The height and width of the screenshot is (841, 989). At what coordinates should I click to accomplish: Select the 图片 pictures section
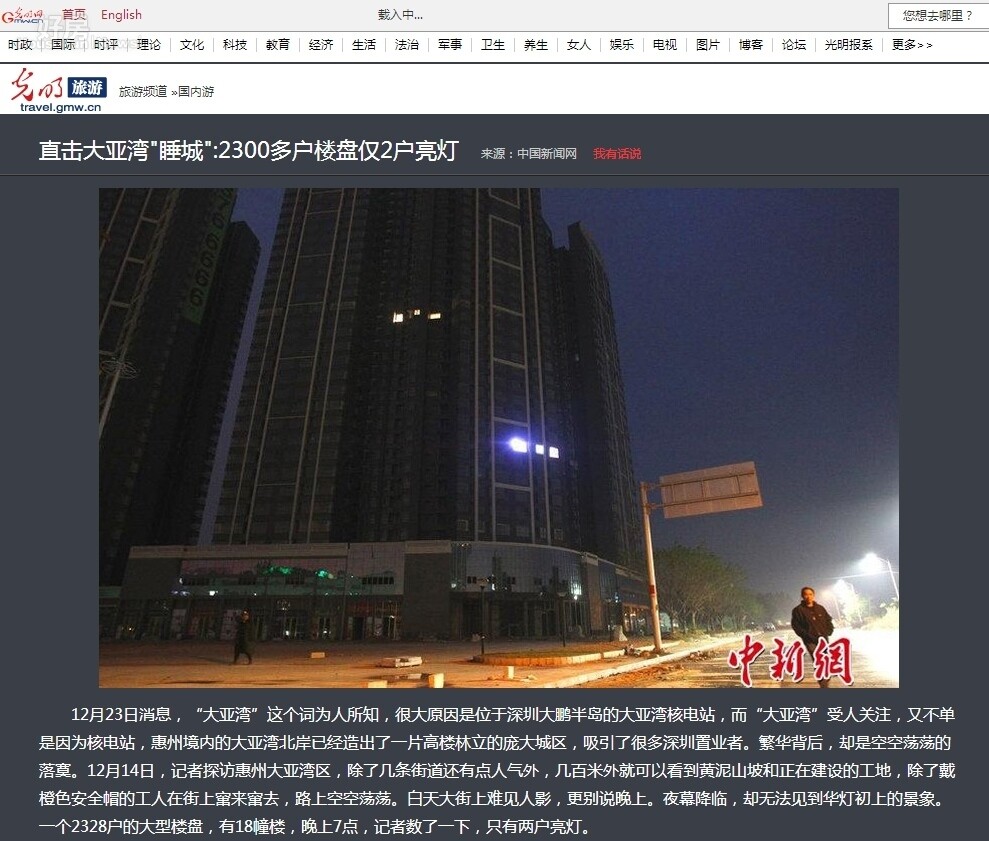(707, 44)
